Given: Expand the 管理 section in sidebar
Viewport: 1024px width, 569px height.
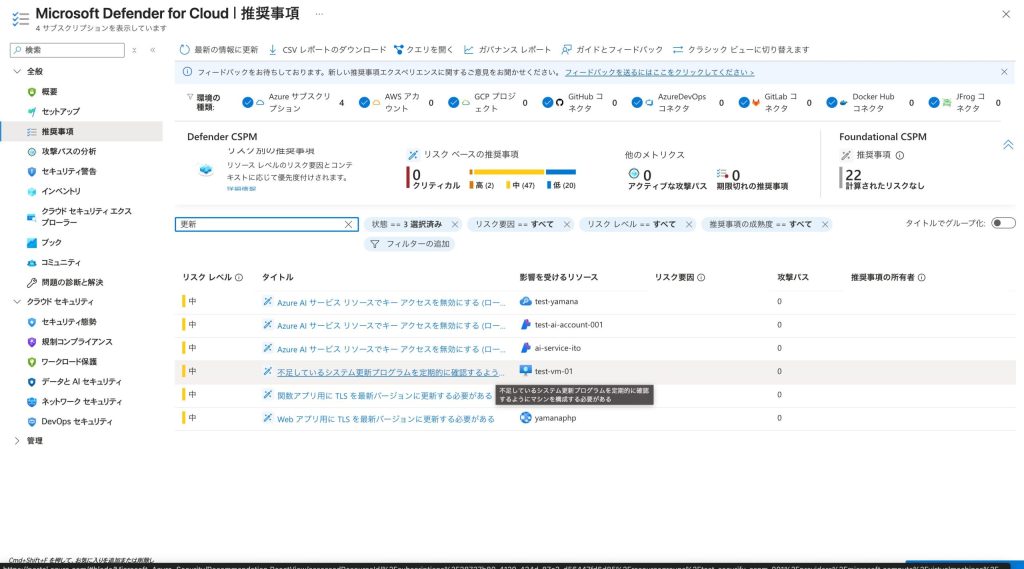Looking at the screenshot, I should coord(17,440).
